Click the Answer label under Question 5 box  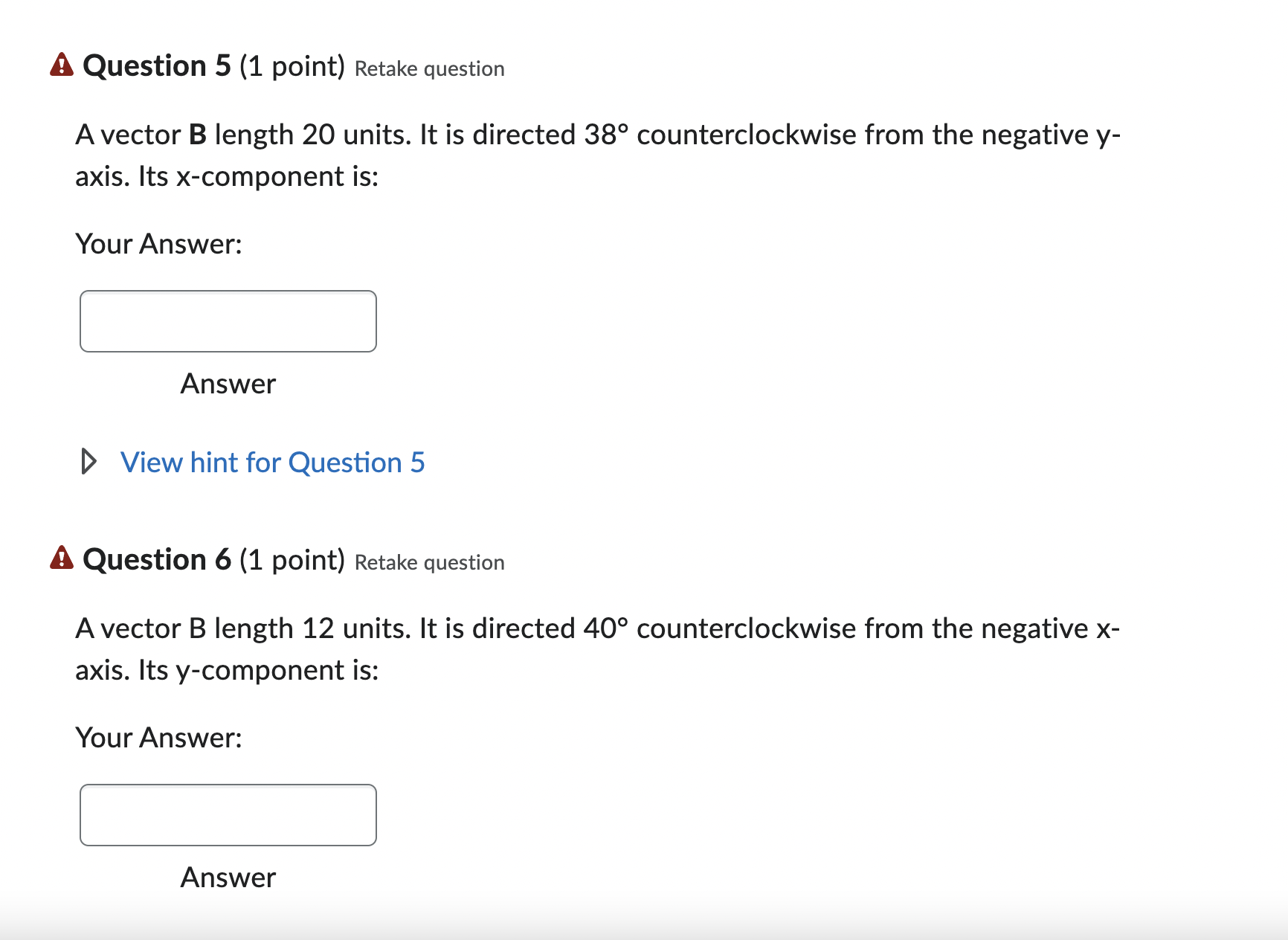click(x=228, y=384)
